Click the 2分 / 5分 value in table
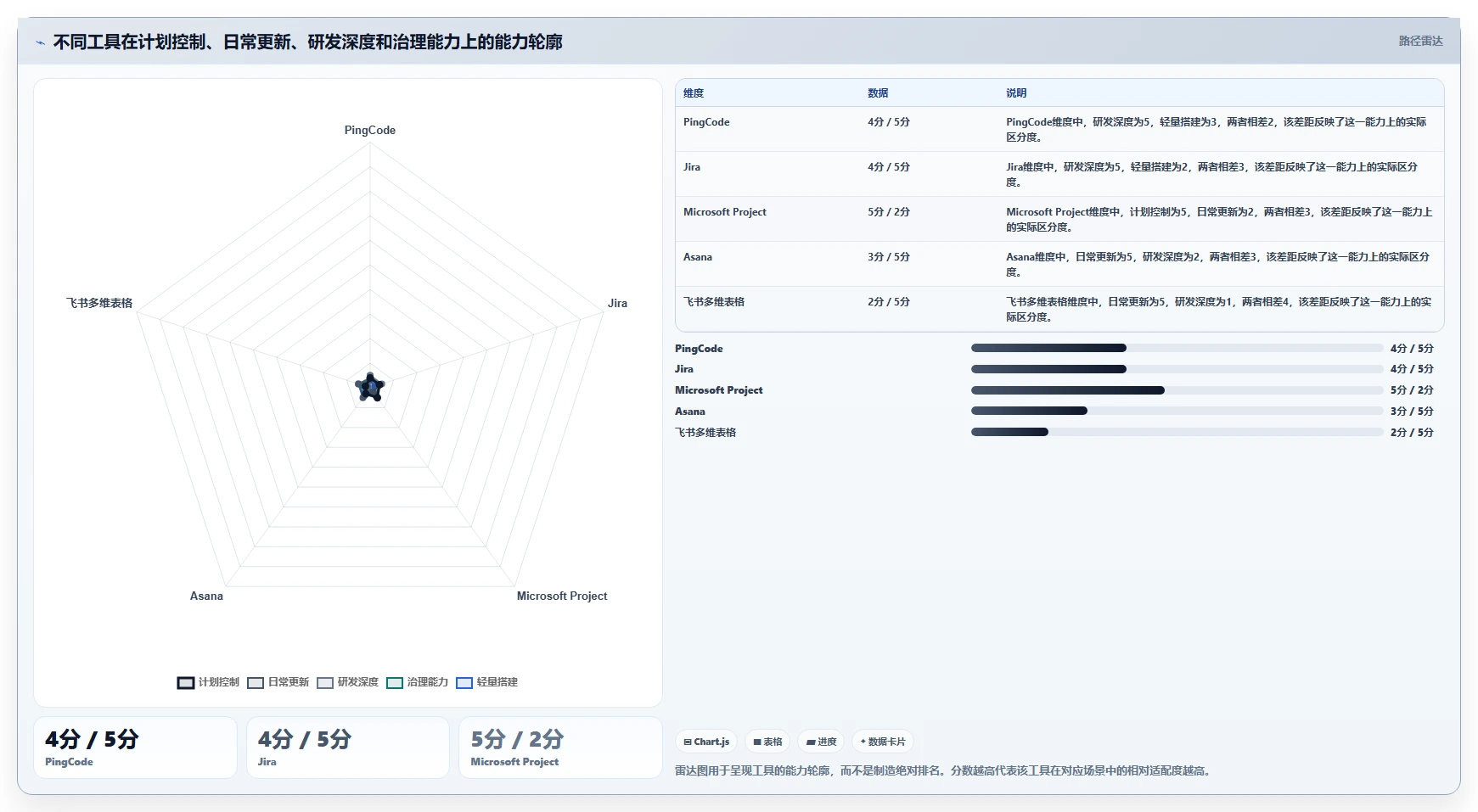This screenshot has width=1478, height=812. coord(889,302)
